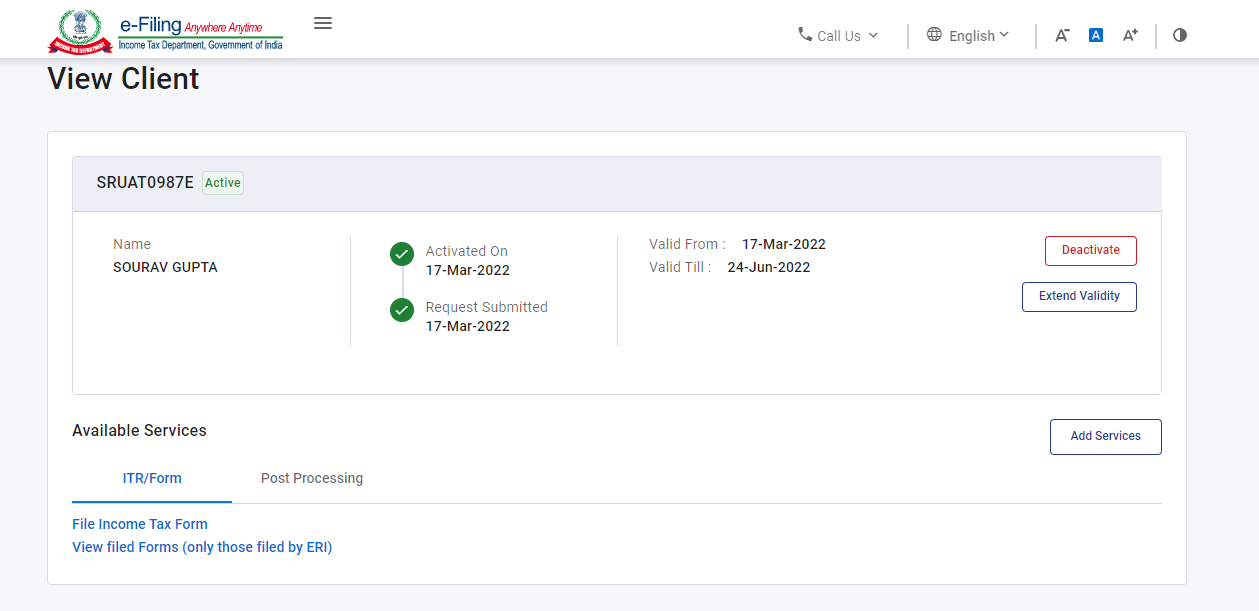Select the decrease font size icon
The image size is (1259, 611).
pos(1062,35)
